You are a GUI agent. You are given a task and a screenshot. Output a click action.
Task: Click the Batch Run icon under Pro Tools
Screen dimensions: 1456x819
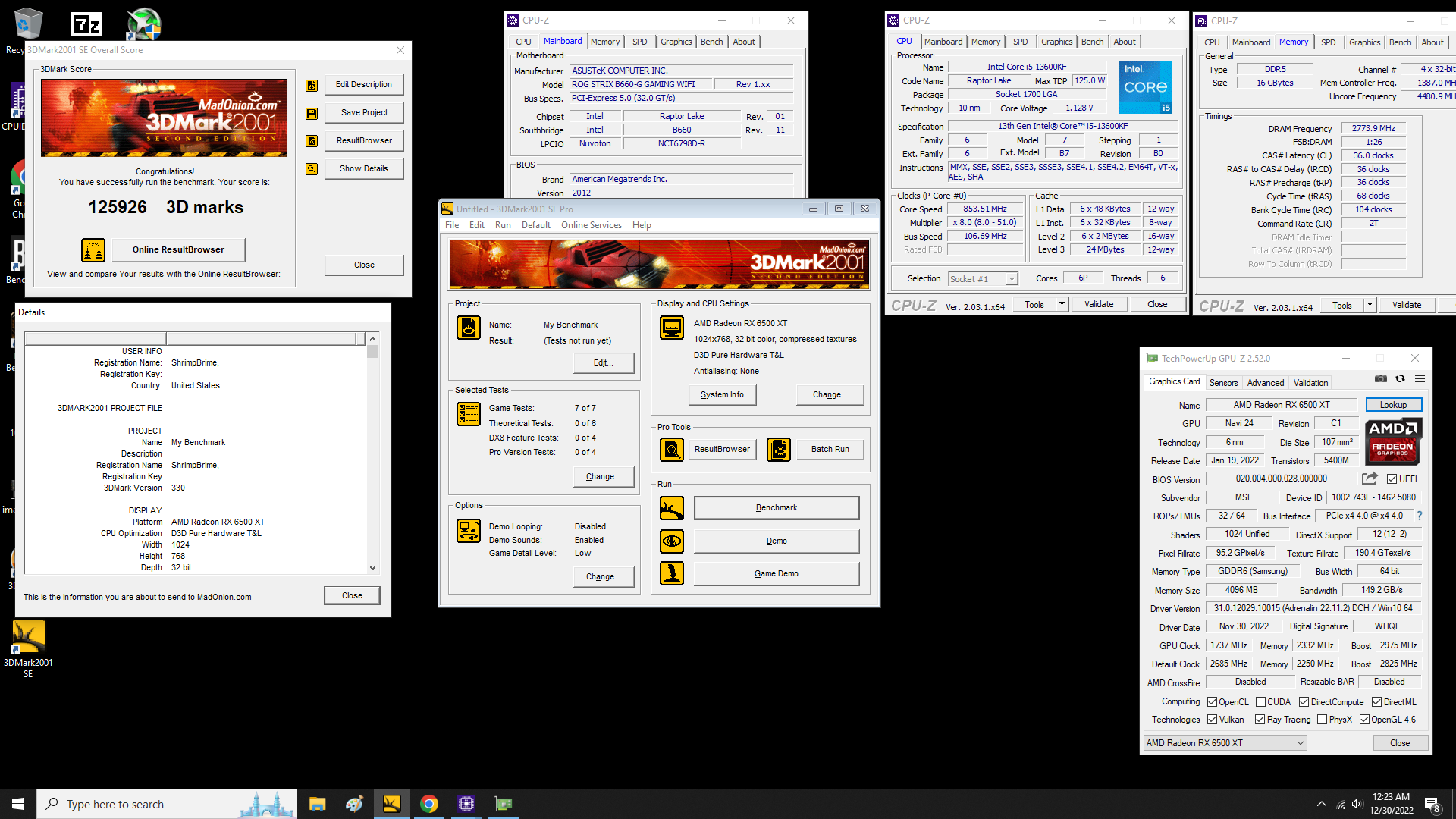(779, 450)
